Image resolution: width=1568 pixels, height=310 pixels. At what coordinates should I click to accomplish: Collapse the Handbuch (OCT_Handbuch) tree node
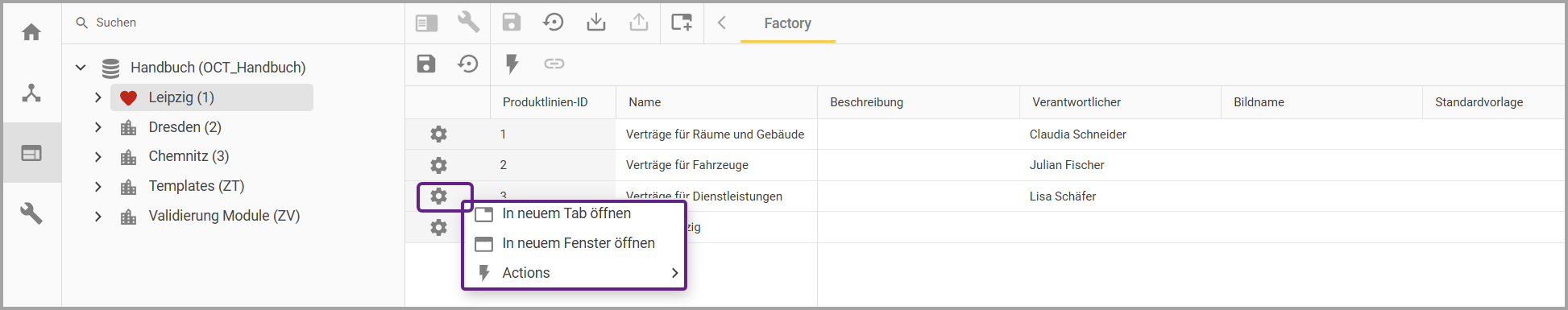(81, 68)
